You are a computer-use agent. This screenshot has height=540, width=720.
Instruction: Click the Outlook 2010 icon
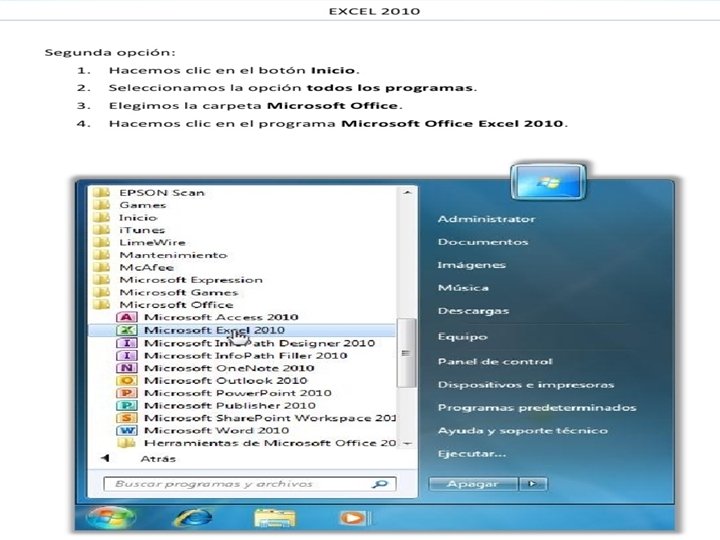(x=126, y=380)
